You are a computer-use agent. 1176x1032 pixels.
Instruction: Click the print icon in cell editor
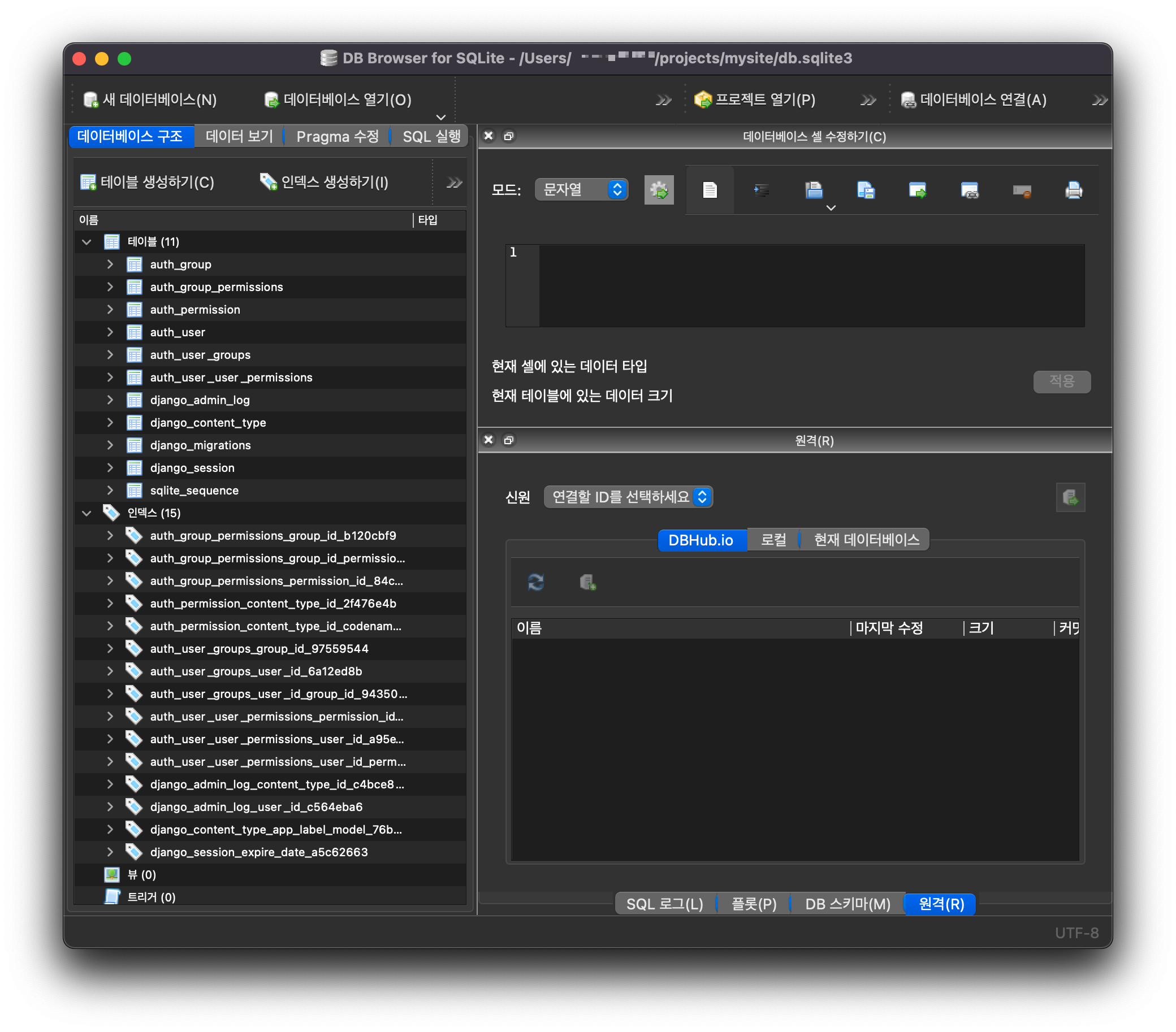tap(1073, 190)
